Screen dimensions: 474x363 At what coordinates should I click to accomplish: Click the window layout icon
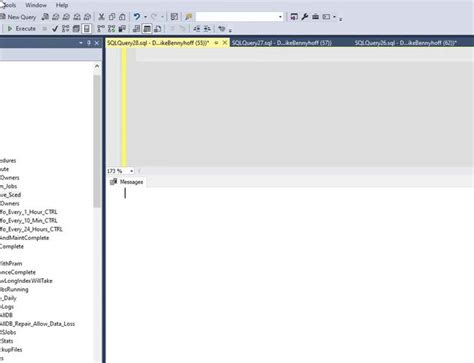click(326, 17)
